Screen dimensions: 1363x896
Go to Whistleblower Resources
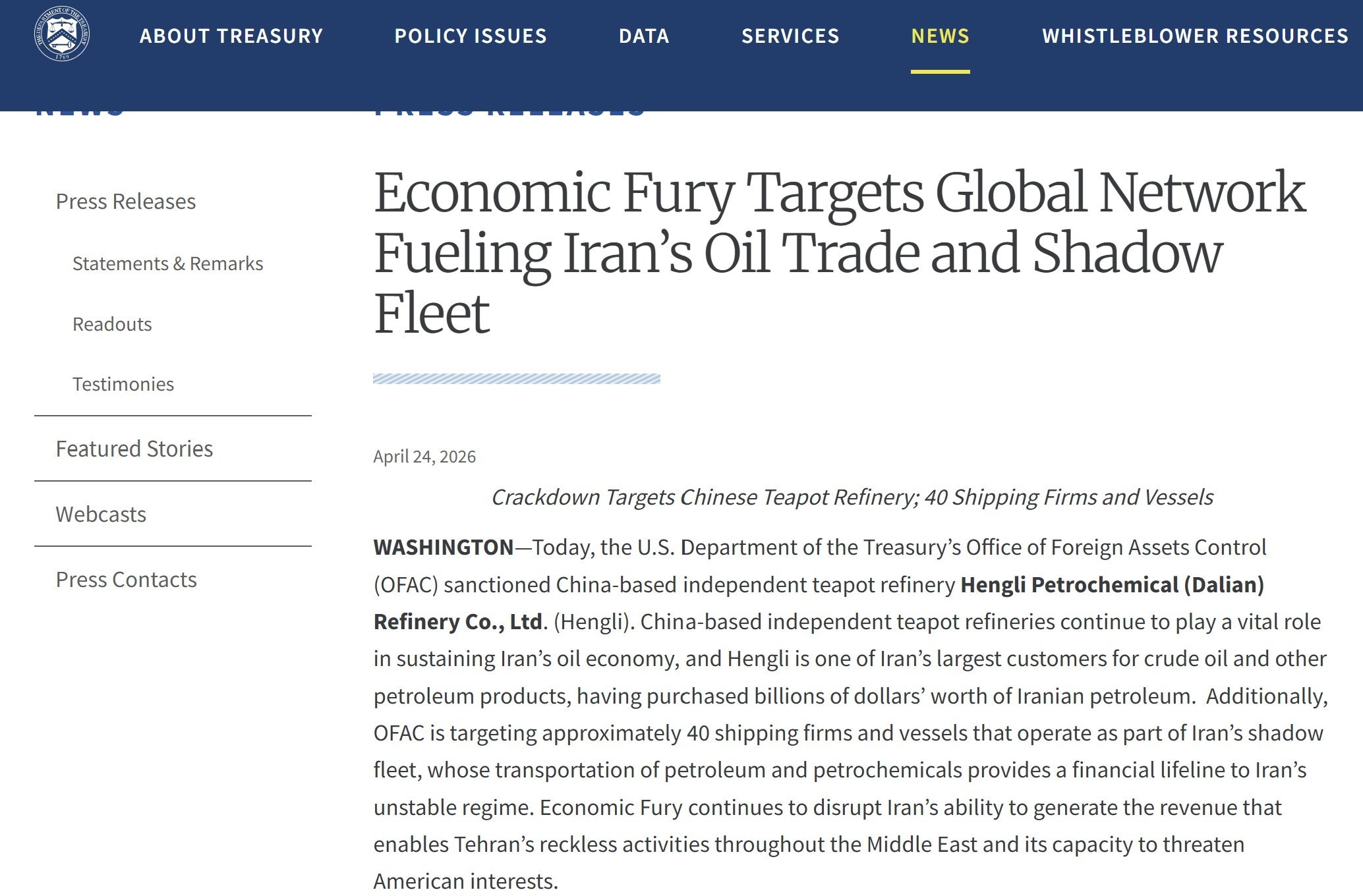1195,36
